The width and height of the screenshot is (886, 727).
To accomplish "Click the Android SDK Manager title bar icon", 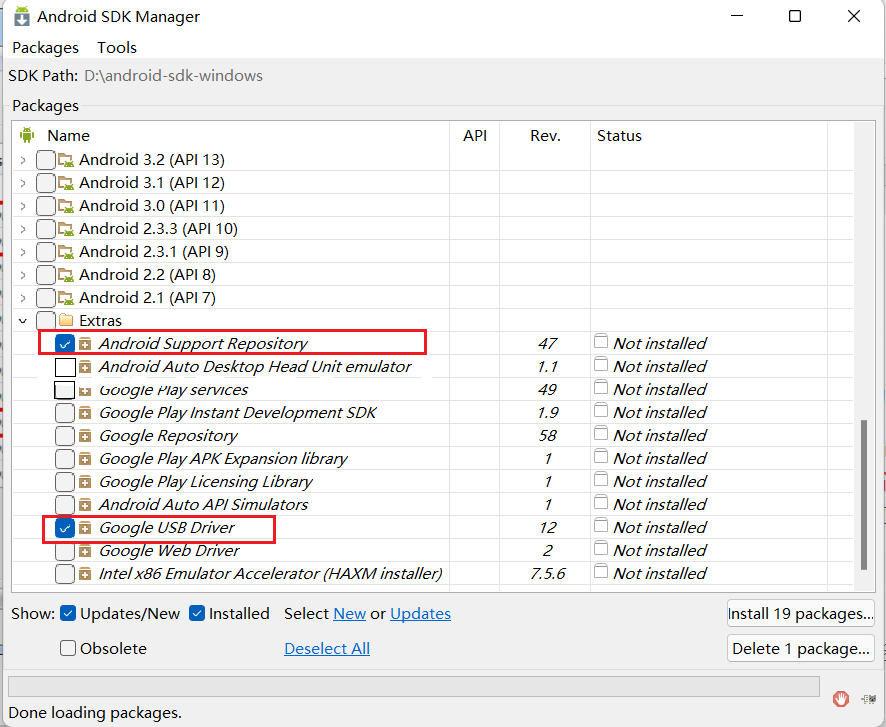I will (x=21, y=16).
